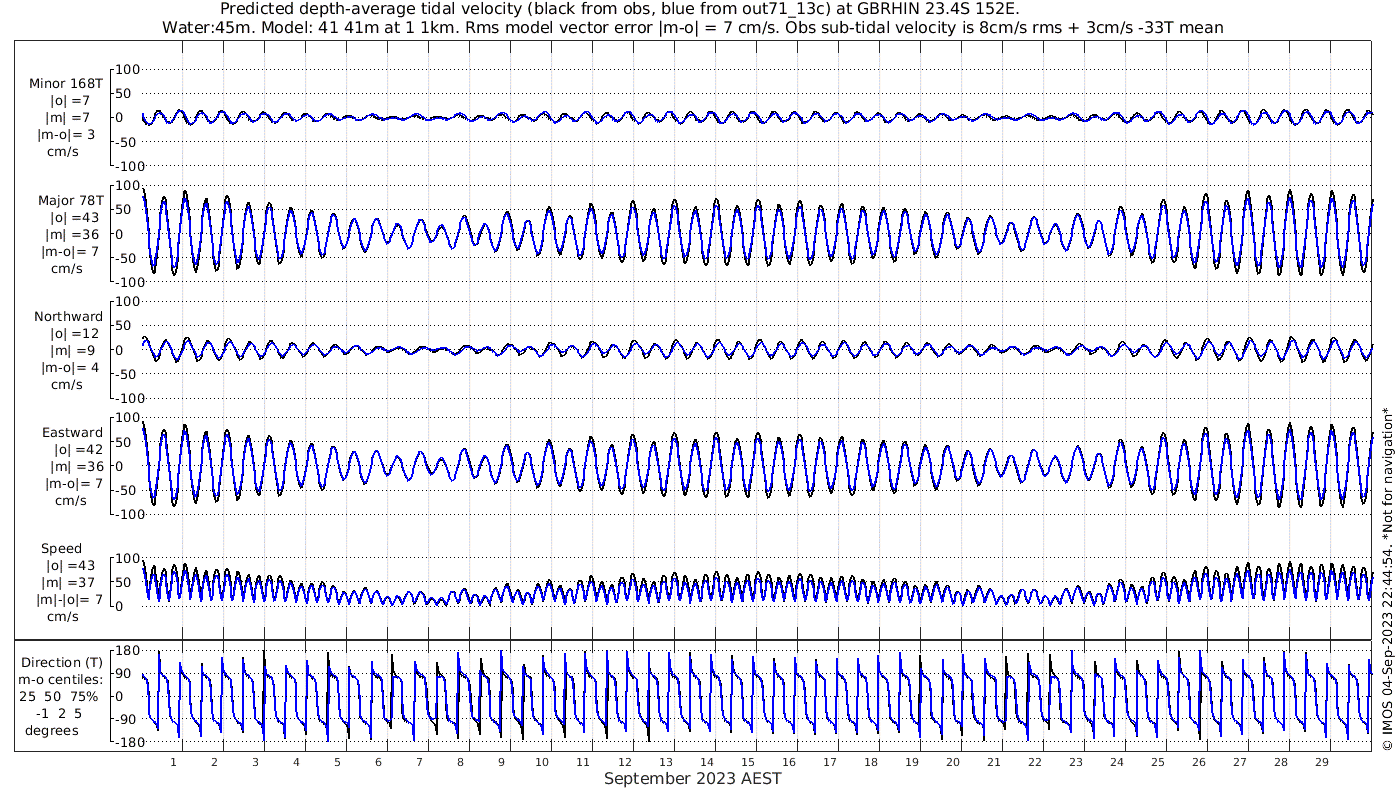Click date tick "20" on x-axis

(952, 762)
